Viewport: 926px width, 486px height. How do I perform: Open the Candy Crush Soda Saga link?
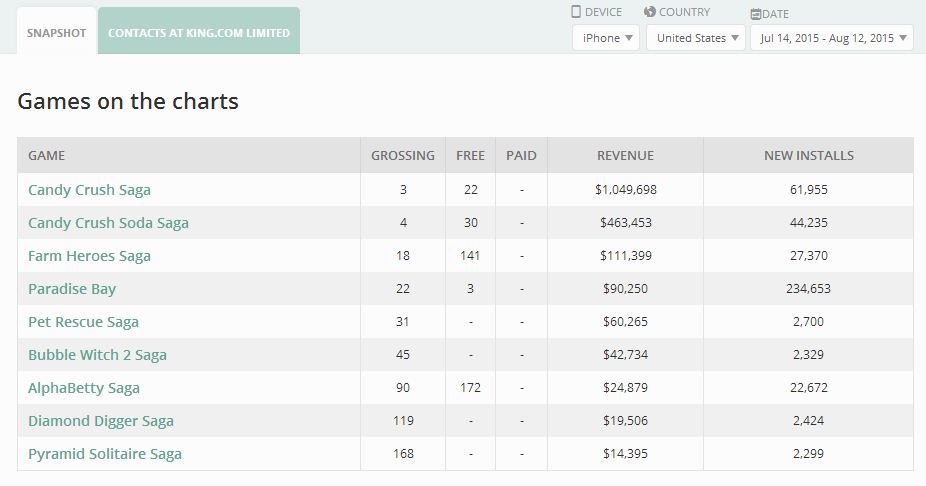tap(109, 223)
